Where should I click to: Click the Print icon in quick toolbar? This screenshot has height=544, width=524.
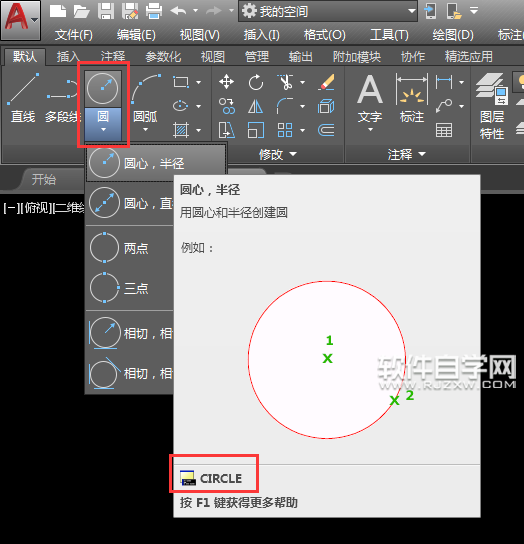pos(154,11)
